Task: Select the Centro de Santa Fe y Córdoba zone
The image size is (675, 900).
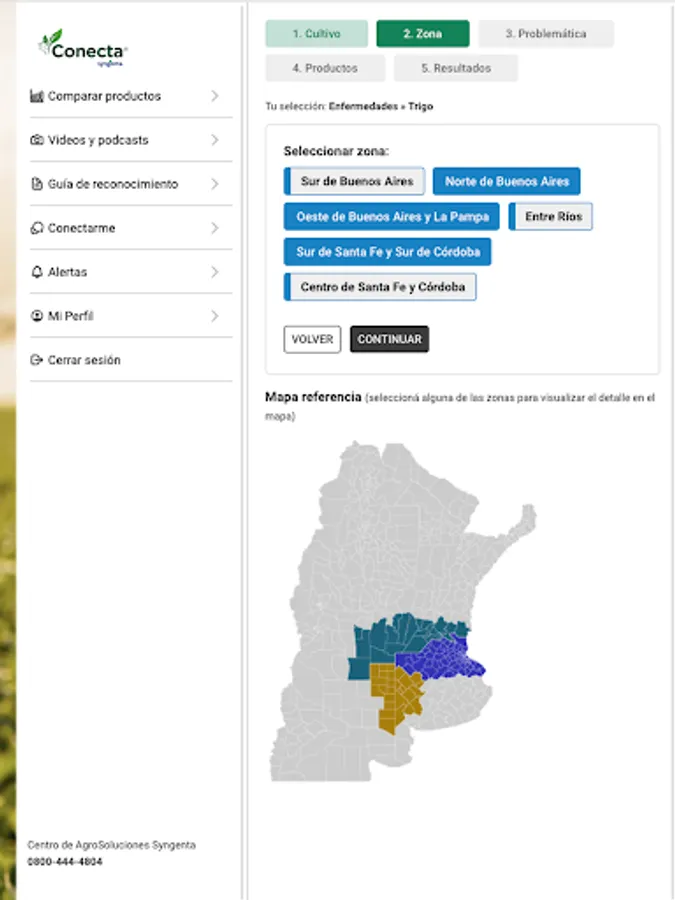Action: point(380,287)
